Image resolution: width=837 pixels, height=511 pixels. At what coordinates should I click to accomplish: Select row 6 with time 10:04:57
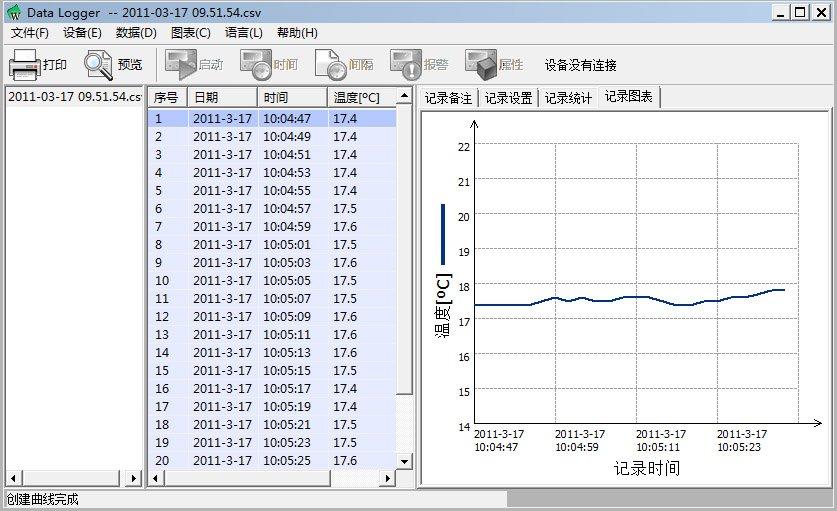click(x=272, y=209)
